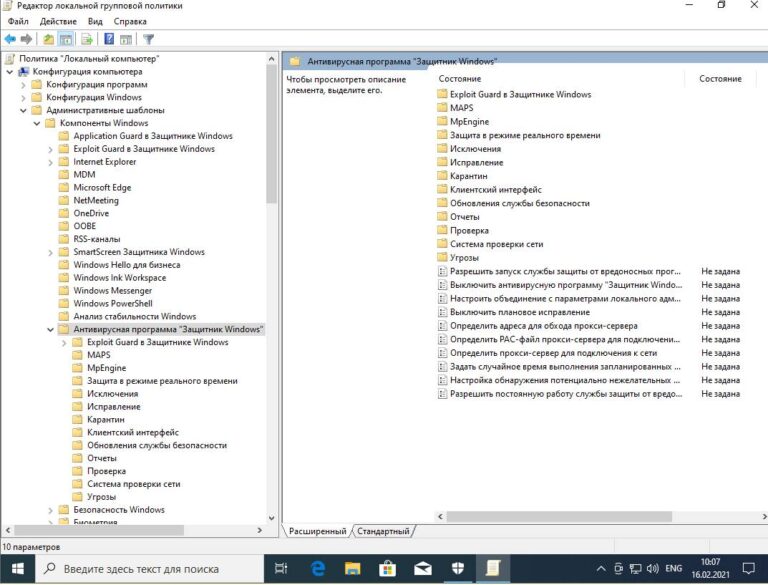Image resolution: width=768 pixels, height=585 pixels.
Task: Open Microsoft Store from the taskbar
Action: coord(387,568)
